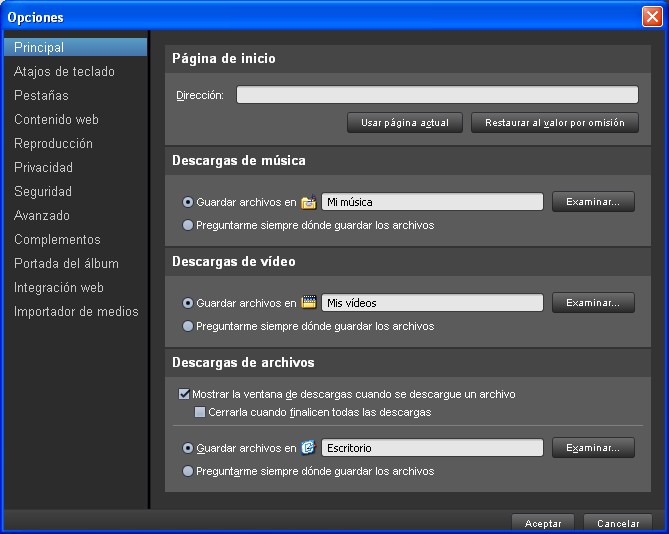Click the Cancelar button

618,523
